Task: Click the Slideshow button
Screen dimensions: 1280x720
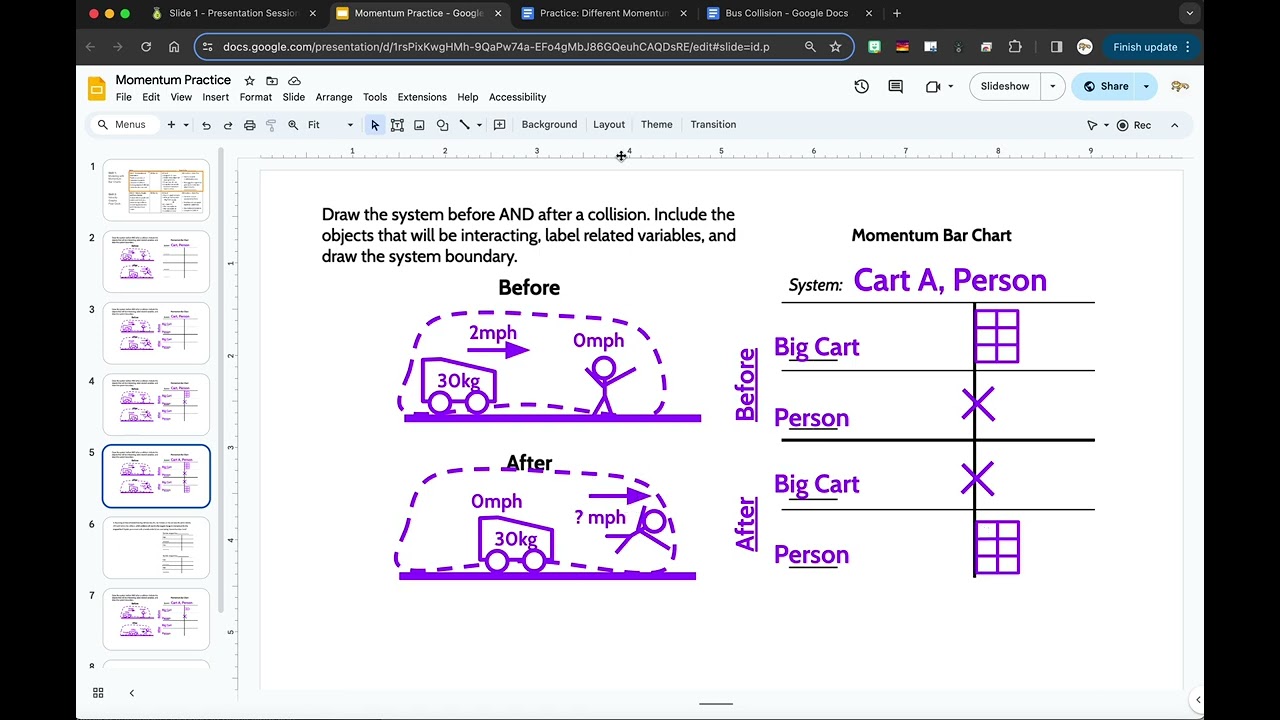Action: [x=1005, y=87]
